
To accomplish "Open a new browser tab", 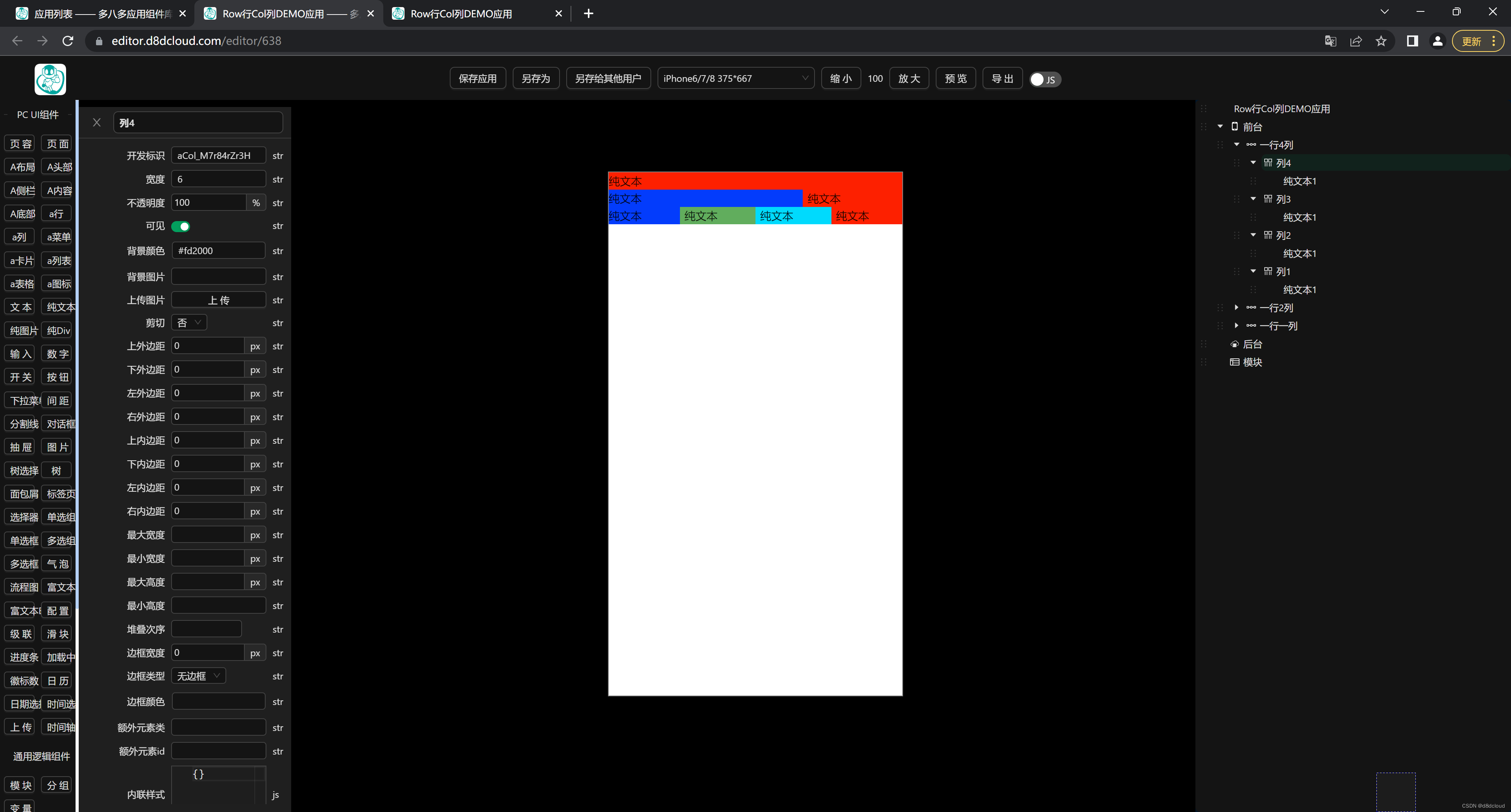I will pyautogui.click(x=588, y=13).
